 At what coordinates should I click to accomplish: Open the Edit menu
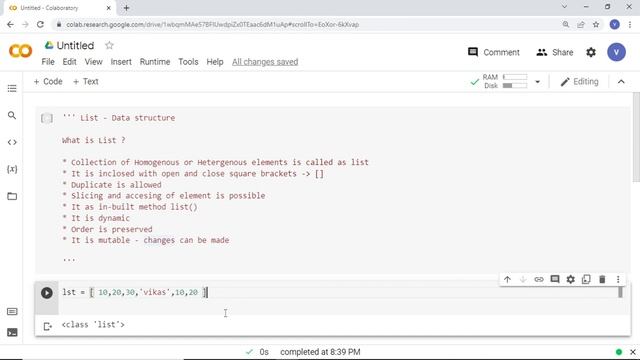(69, 62)
